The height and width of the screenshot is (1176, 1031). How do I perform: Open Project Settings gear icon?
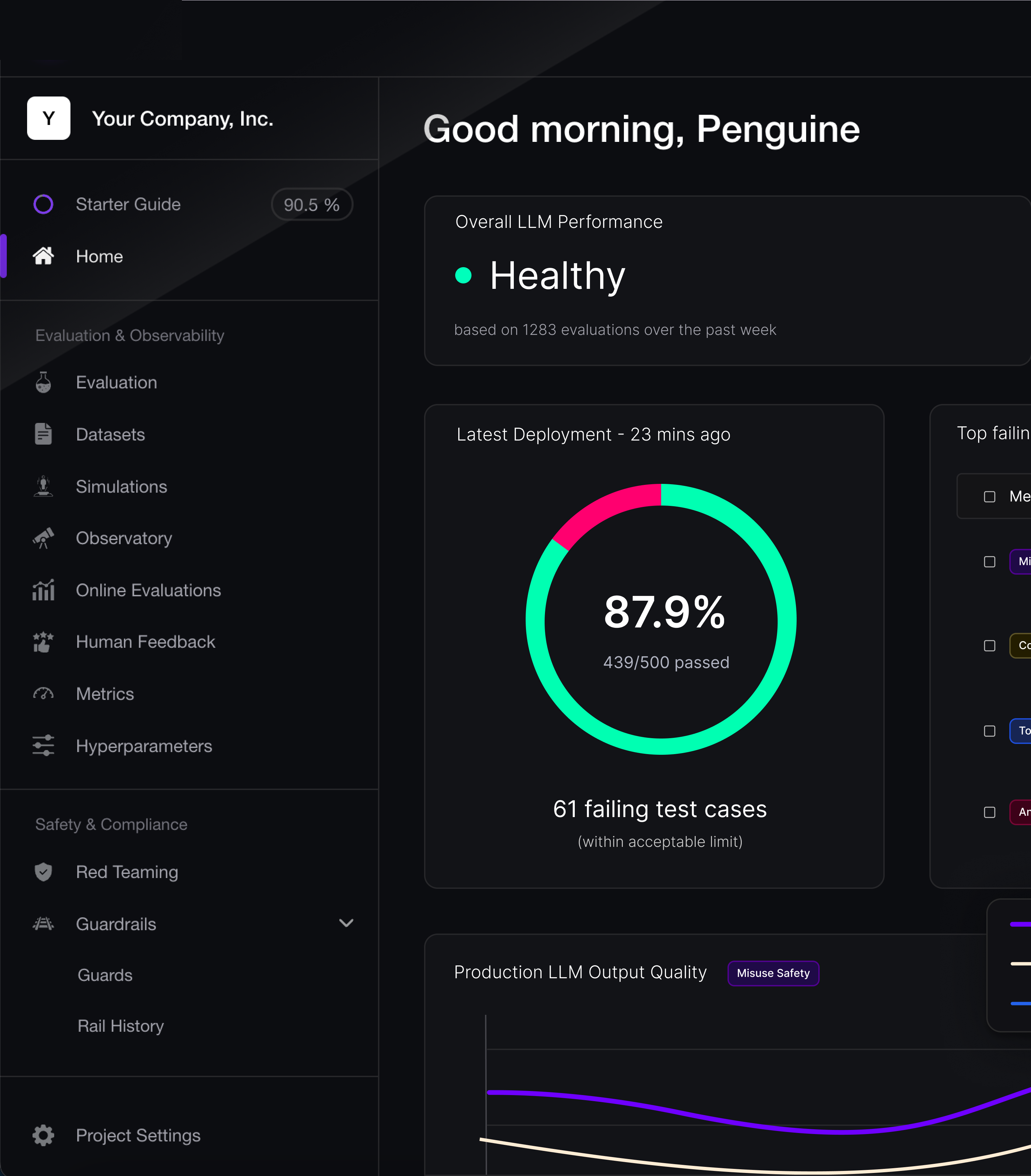pos(43,1135)
